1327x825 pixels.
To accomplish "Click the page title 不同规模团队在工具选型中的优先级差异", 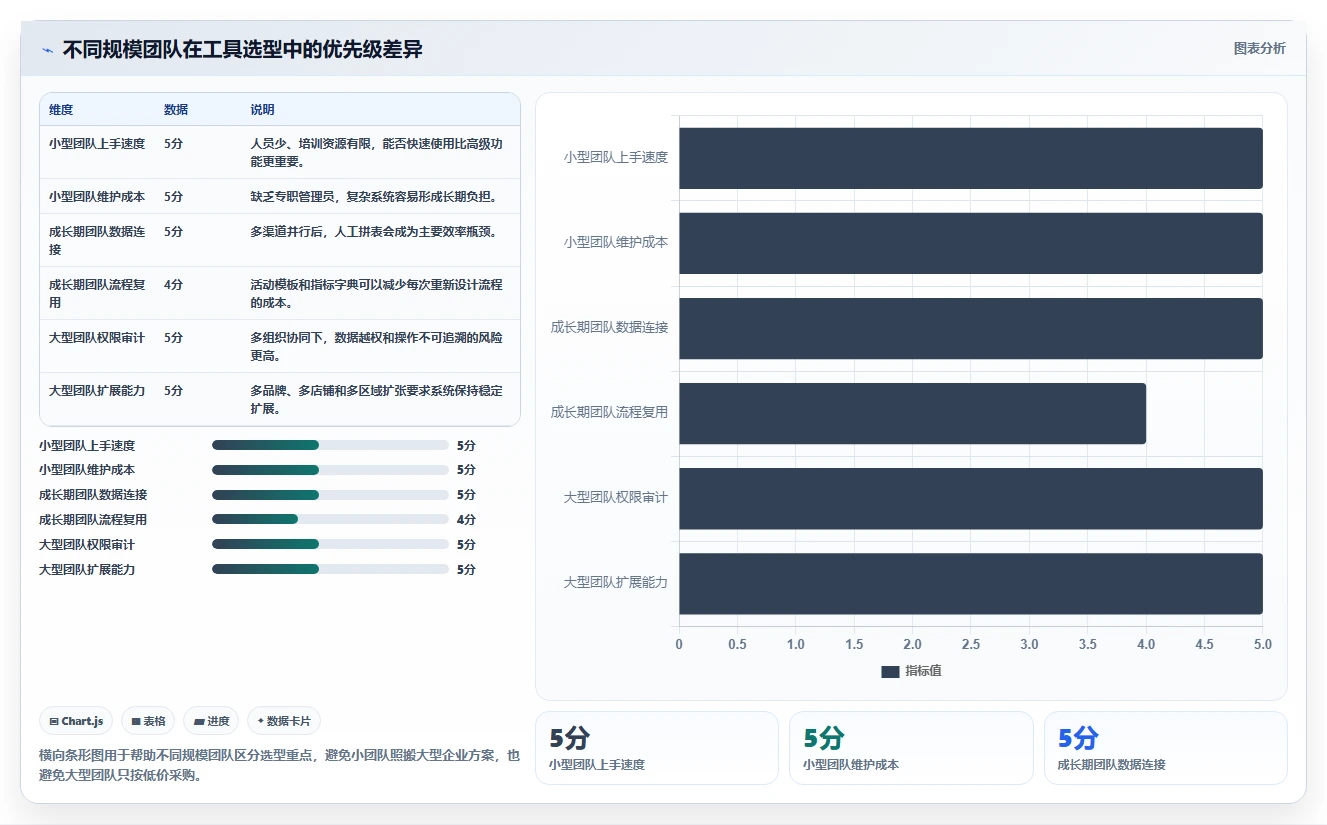I will (x=243, y=49).
